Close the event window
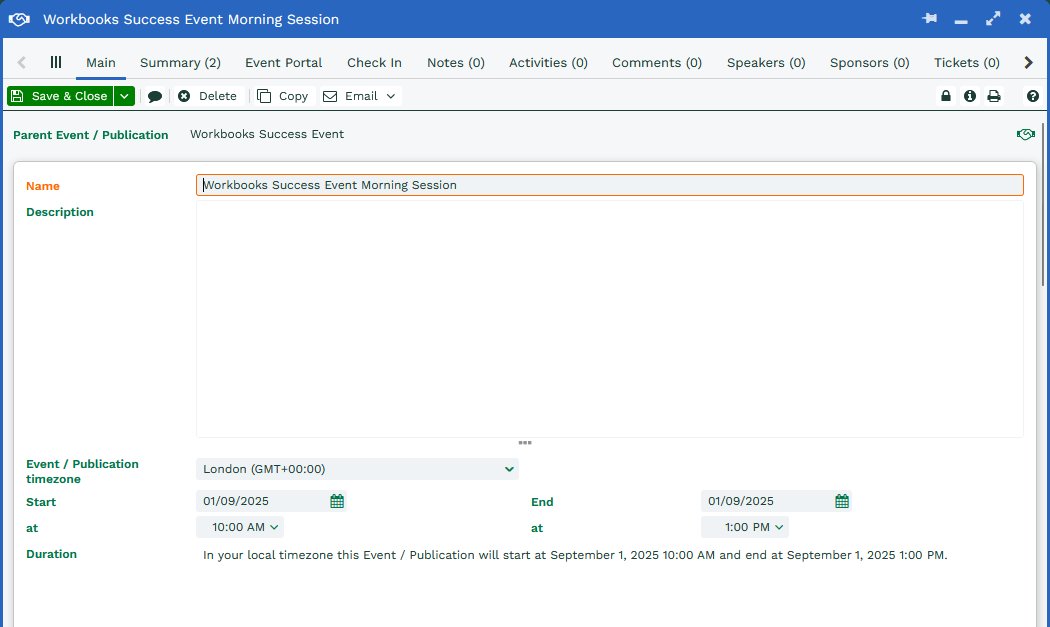This screenshot has height=627, width=1050. (1025, 19)
